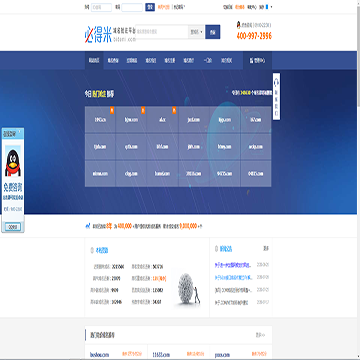Focus the password field in the top bar
The height and width of the screenshot is (360, 360).
[132, 7]
